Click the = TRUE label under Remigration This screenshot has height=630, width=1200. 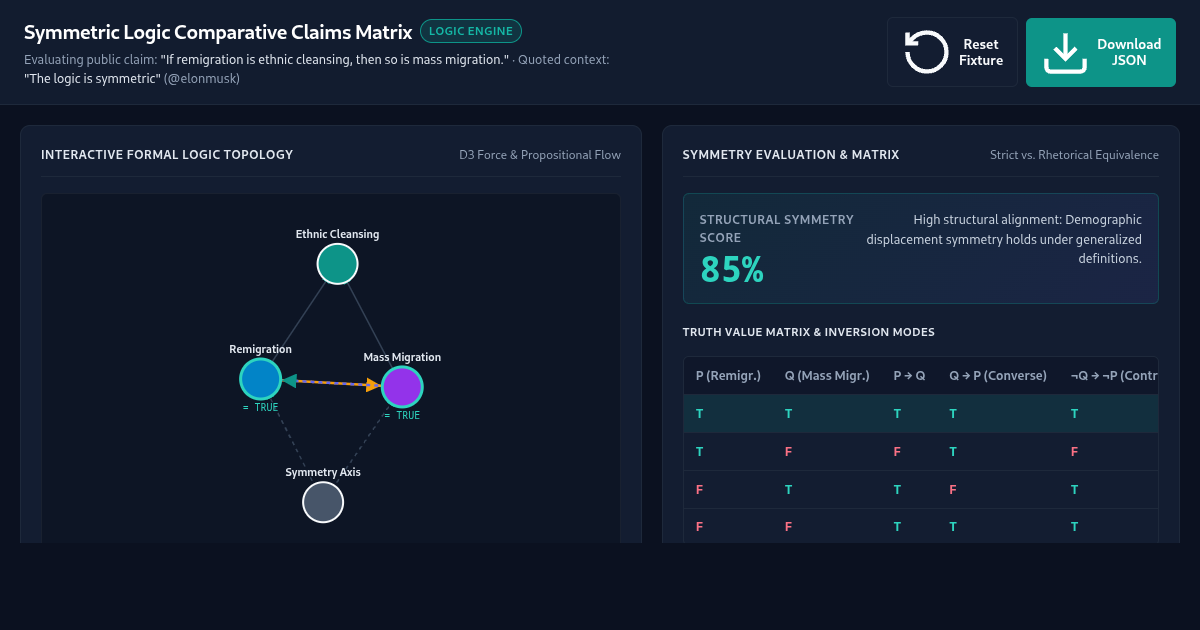click(260, 408)
